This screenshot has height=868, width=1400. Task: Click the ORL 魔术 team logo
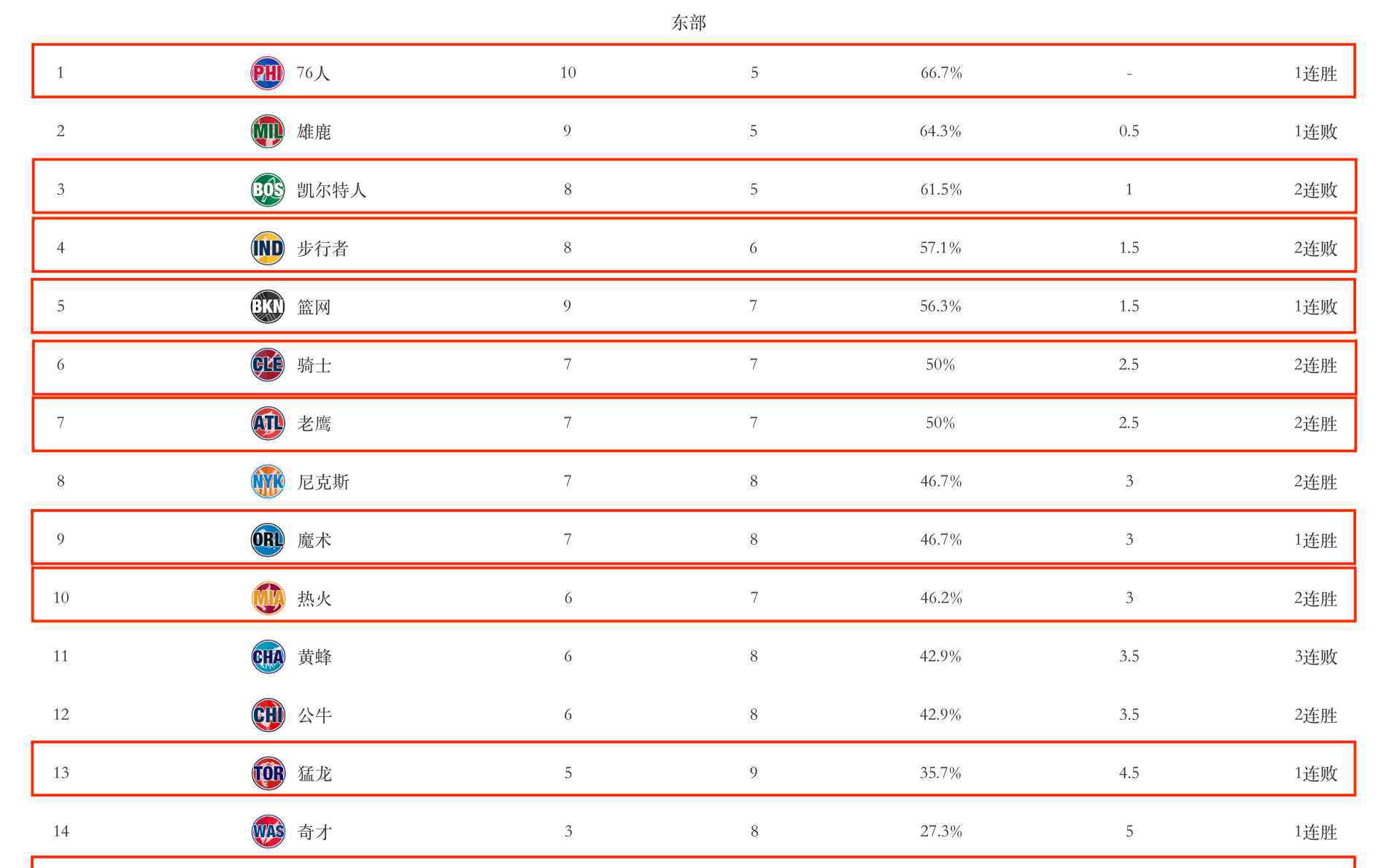coord(267,540)
